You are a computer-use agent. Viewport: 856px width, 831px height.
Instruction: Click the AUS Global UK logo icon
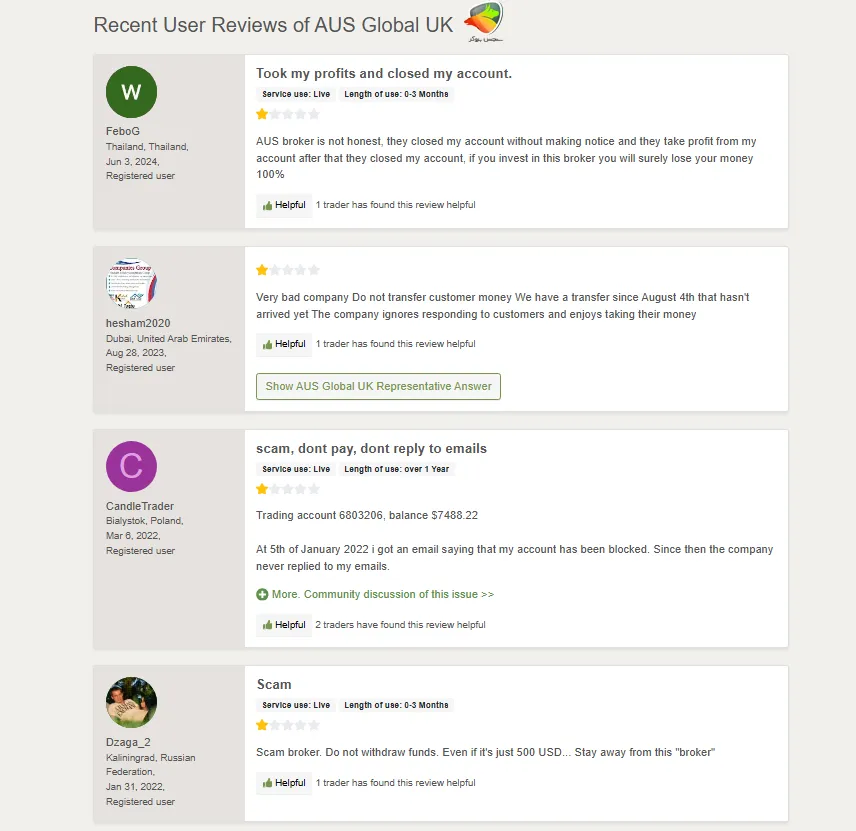pos(485,21)
